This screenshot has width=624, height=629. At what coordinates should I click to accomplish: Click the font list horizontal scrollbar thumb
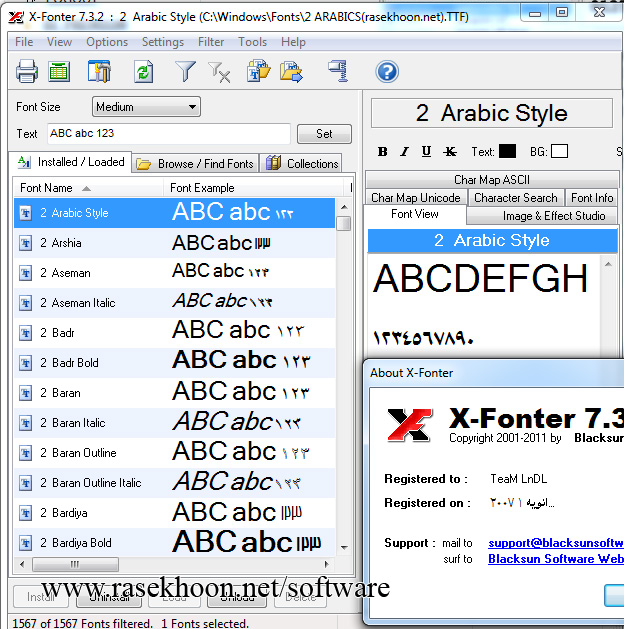coord(75,564)
